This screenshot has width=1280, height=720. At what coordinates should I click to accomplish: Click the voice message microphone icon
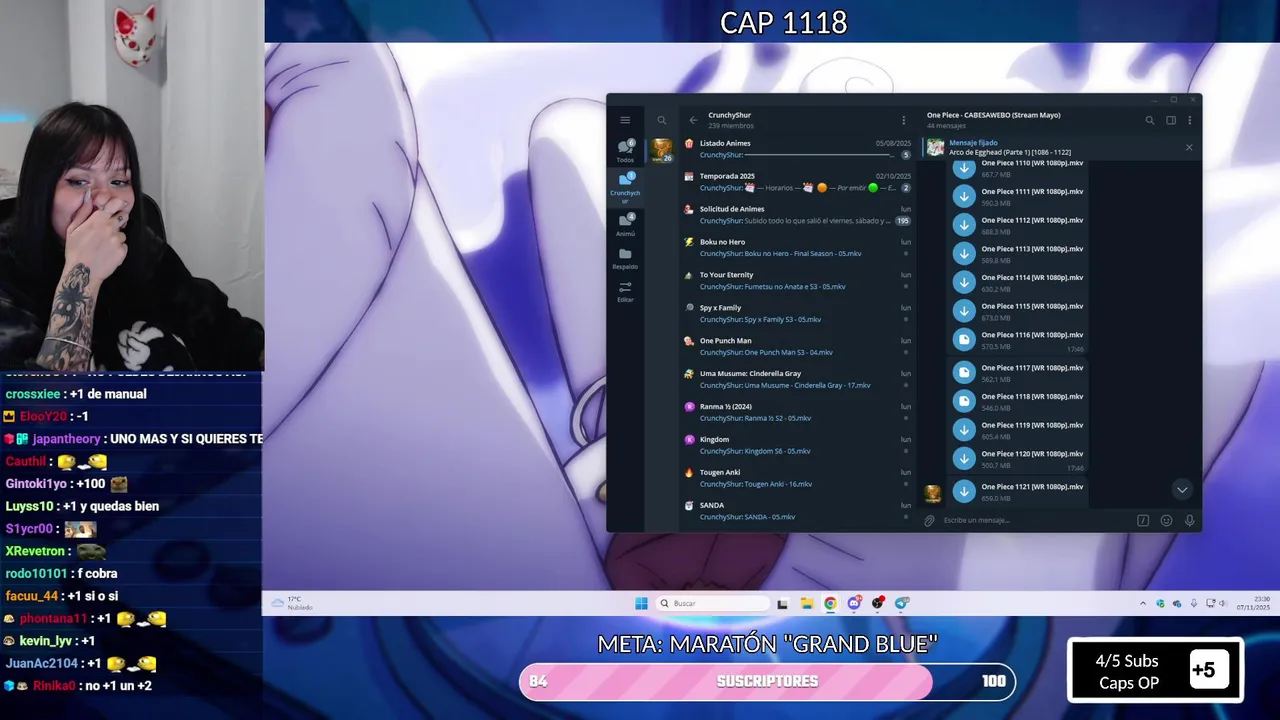pyautogui.click(x=1189, y=520)
